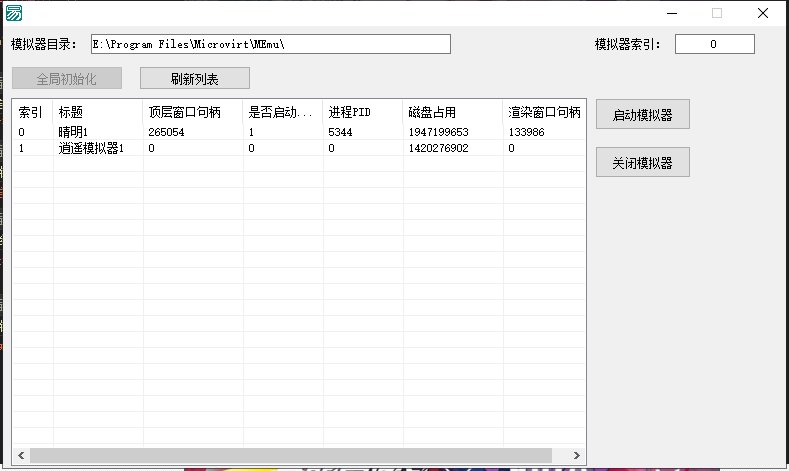Click the PID value 5344 cell
The image size is (789, 471).
pyautogui.click(x=341, y=132)
